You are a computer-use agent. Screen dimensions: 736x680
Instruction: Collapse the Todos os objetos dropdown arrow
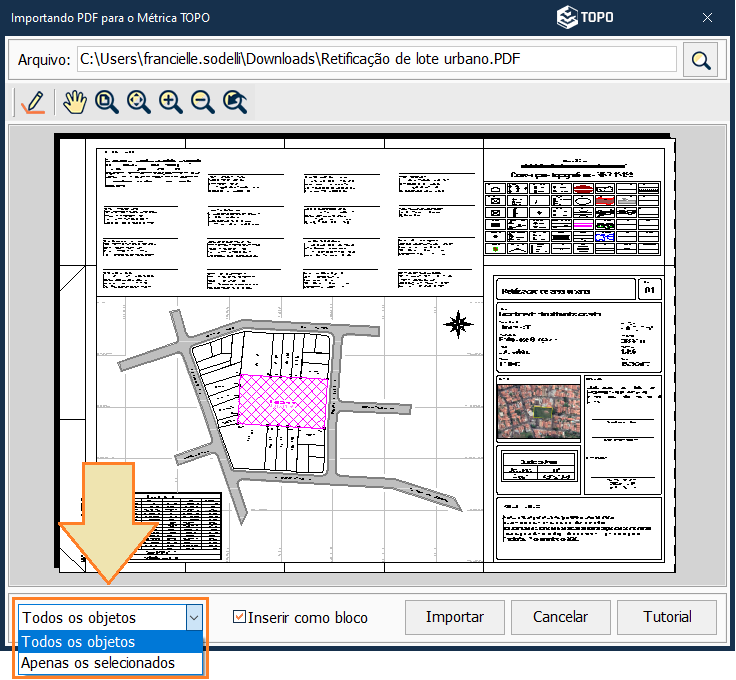tap(194, 618)
